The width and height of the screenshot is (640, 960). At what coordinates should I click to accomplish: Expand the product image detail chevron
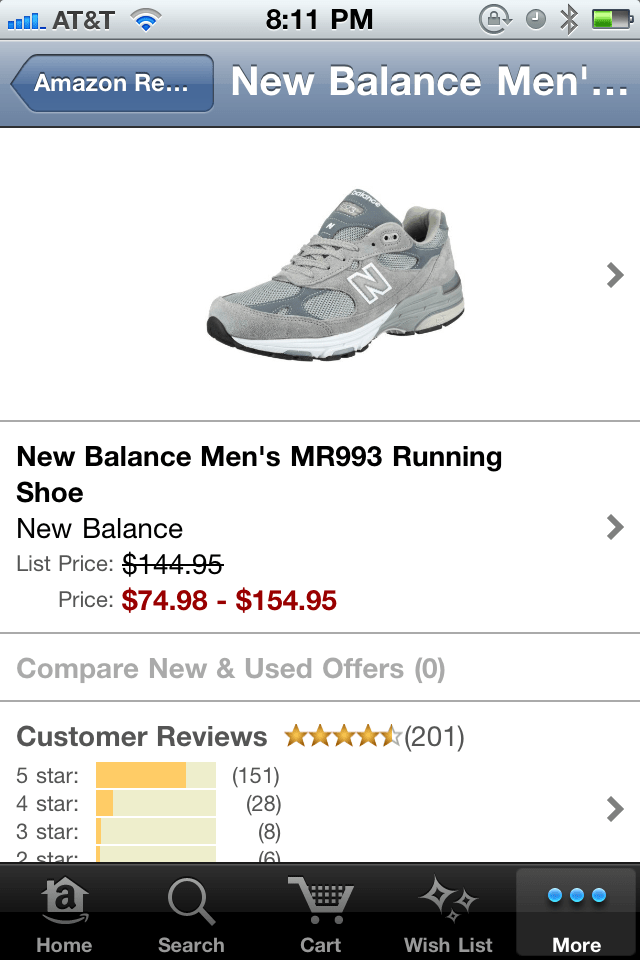tap(613, 274)
